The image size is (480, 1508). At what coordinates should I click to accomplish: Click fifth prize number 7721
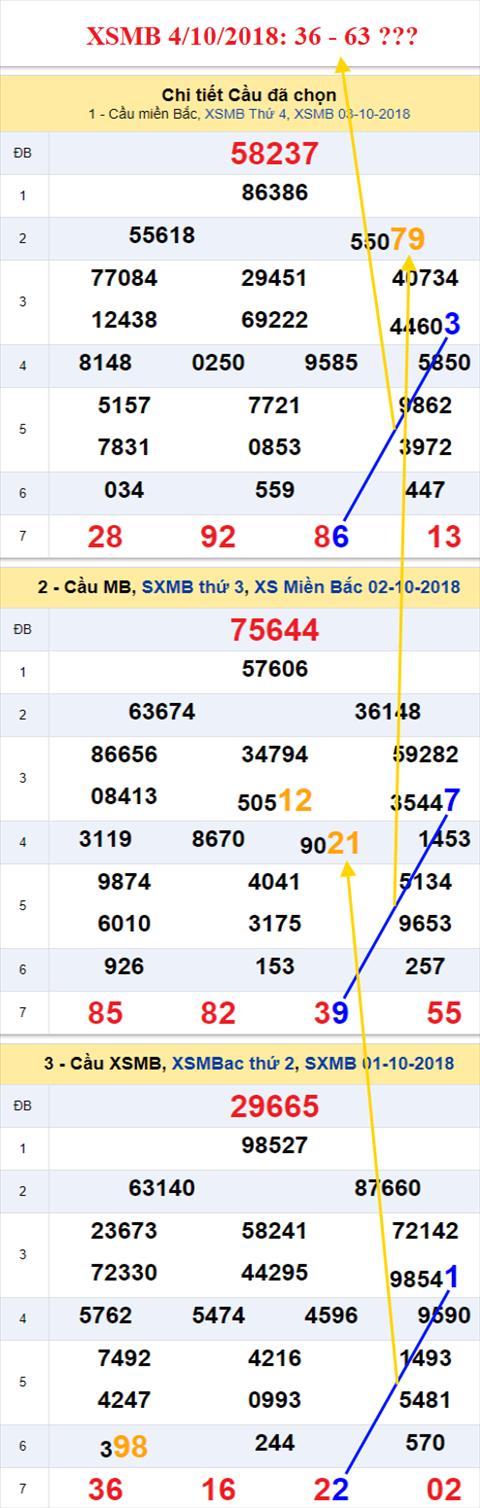(275, 405)
